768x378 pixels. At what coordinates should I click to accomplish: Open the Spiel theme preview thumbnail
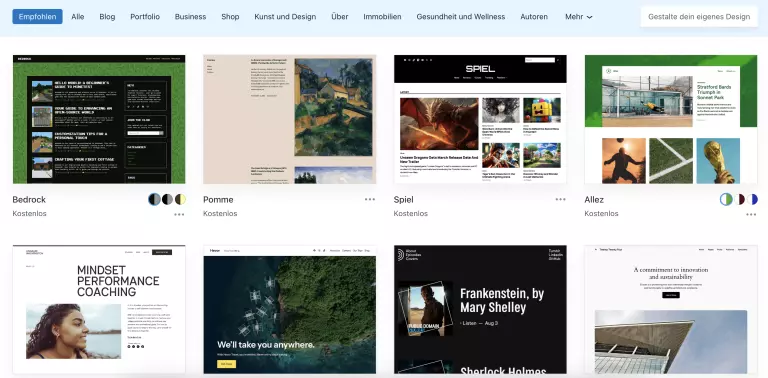[480, 119]
